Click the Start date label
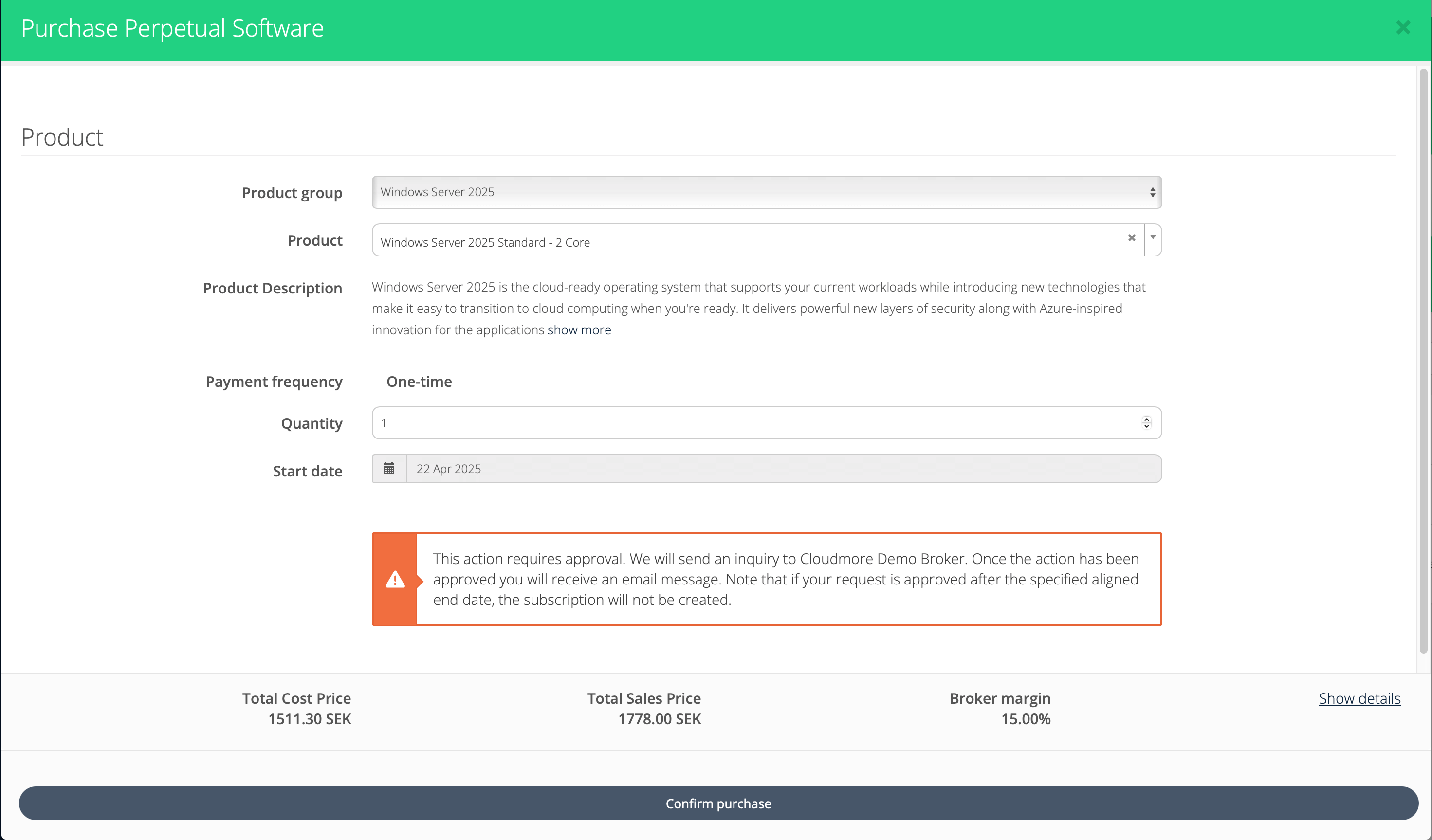 tap(308, 471)
